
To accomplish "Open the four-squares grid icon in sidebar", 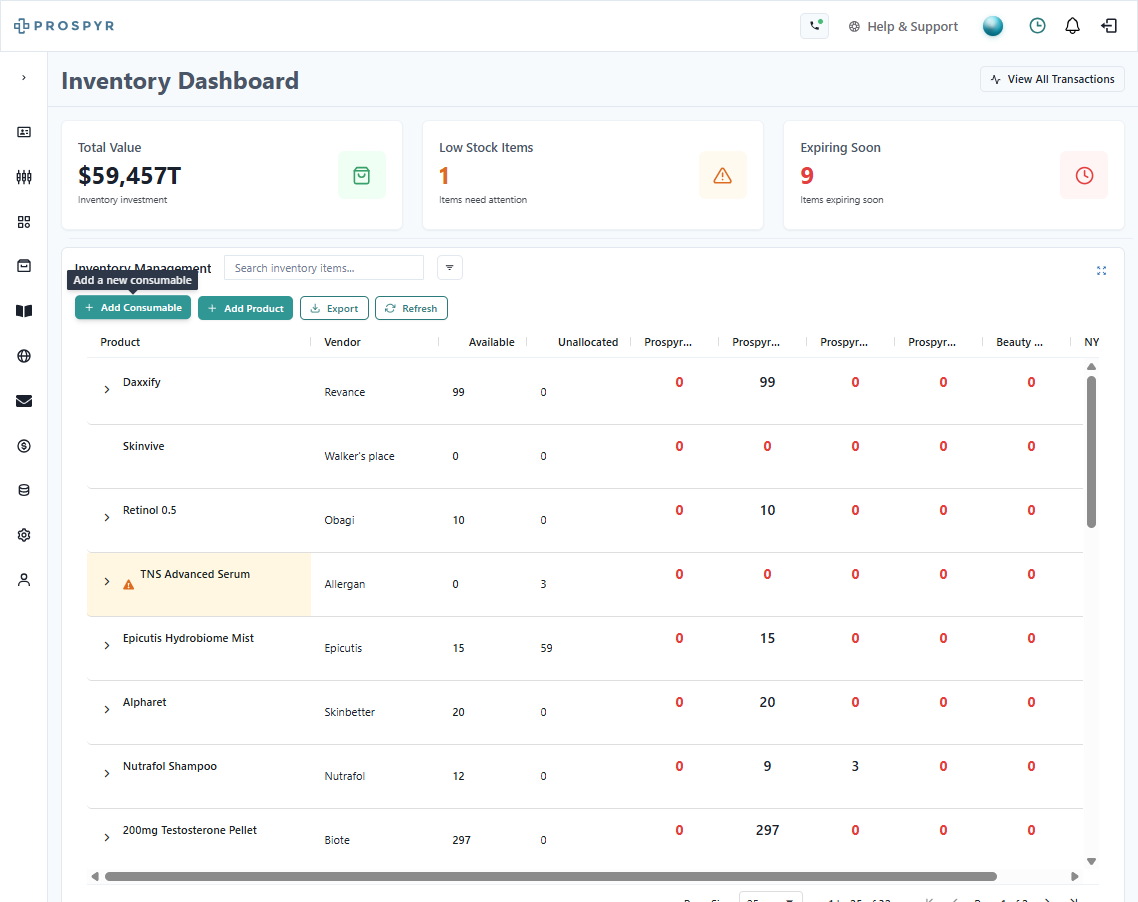I will tap(24, 222).
